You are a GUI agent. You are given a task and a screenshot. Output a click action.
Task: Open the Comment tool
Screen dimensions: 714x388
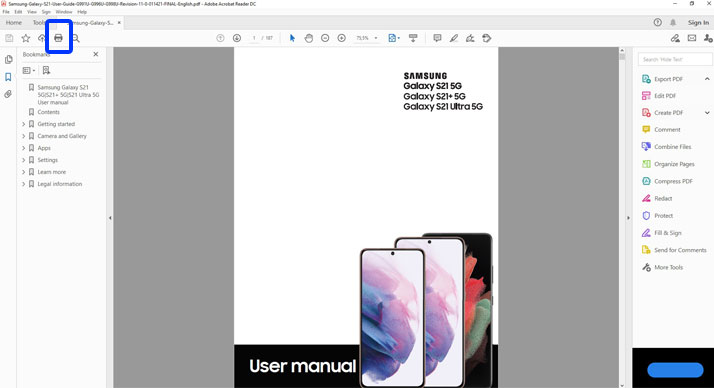click(667, 130)
